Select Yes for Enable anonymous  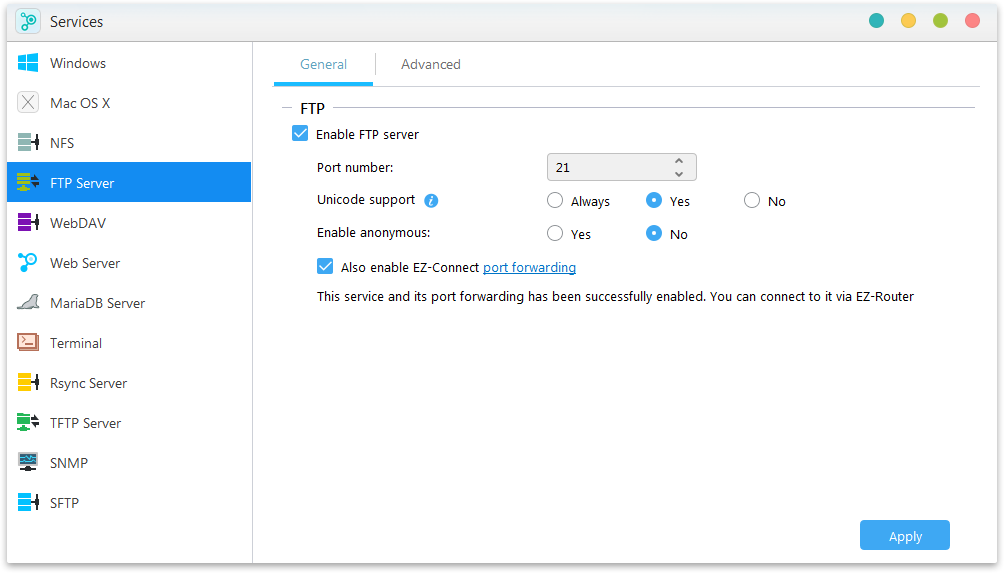pyautogui.click(x=555, y=233)
